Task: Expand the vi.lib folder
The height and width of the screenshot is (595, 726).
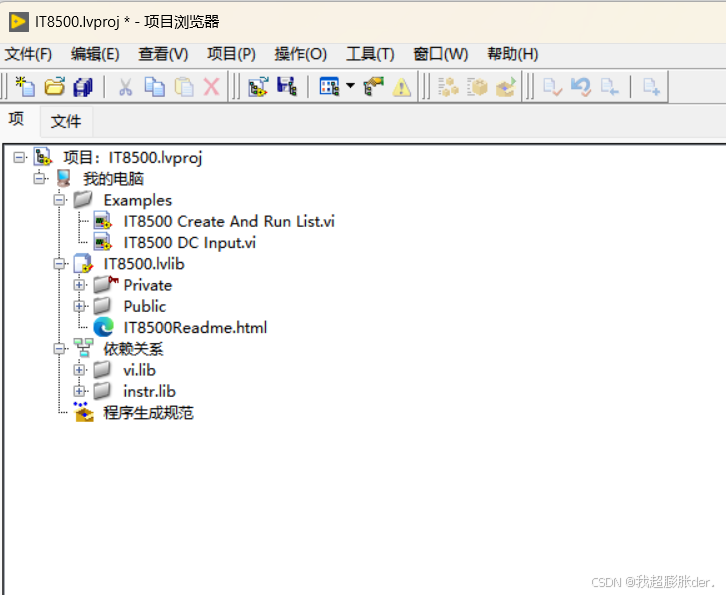Action: click(x=79, y=370)
